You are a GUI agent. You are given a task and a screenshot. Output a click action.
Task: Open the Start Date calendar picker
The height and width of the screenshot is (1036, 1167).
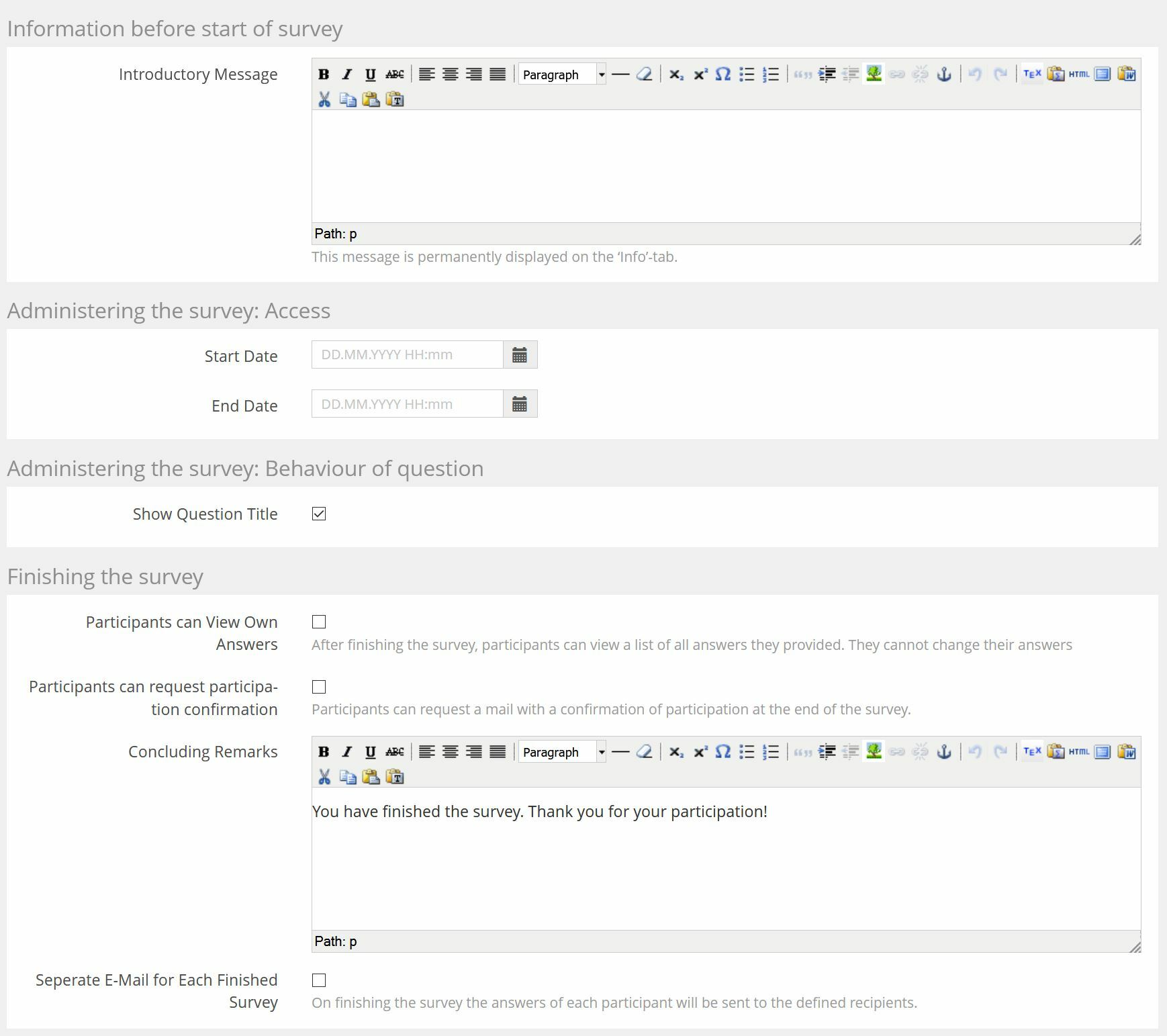click(520, 355)
